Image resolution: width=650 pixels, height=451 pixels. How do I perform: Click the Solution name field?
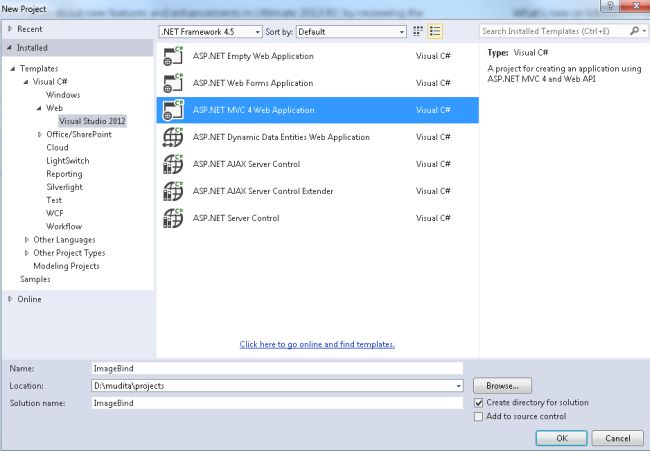coord(277,403)
